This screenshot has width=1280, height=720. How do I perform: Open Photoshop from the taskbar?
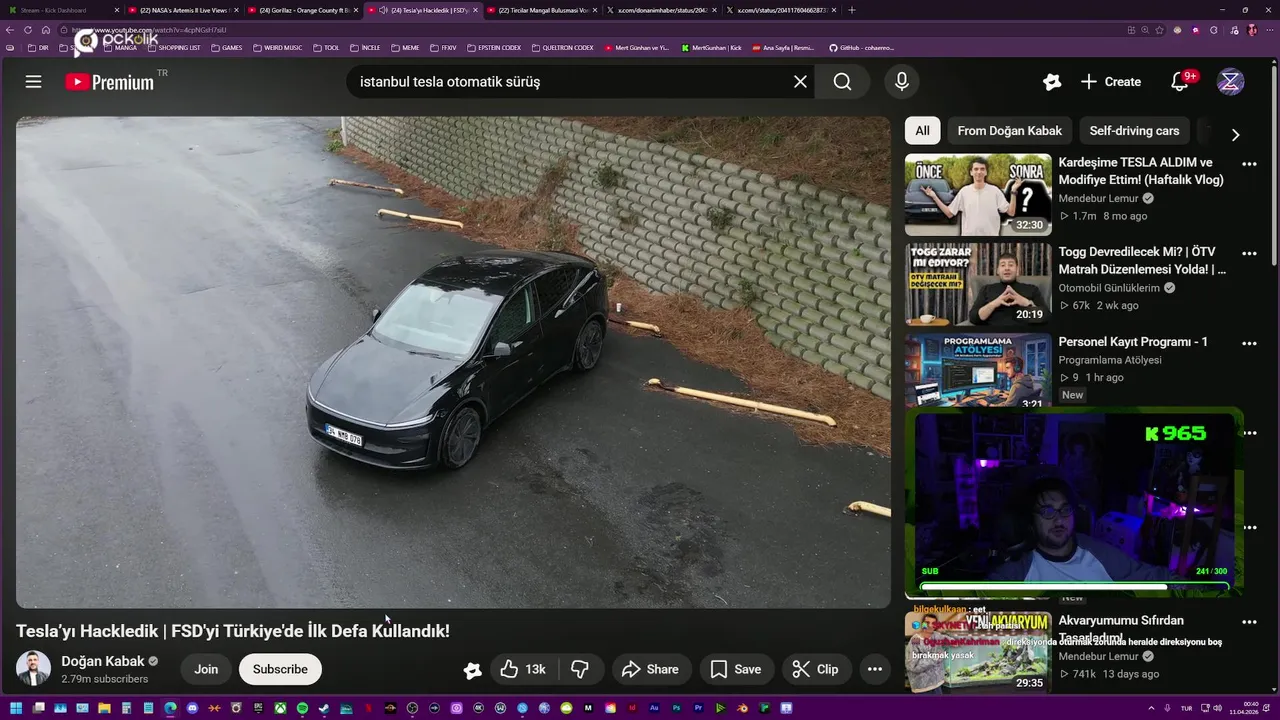(x=676, y=708)
